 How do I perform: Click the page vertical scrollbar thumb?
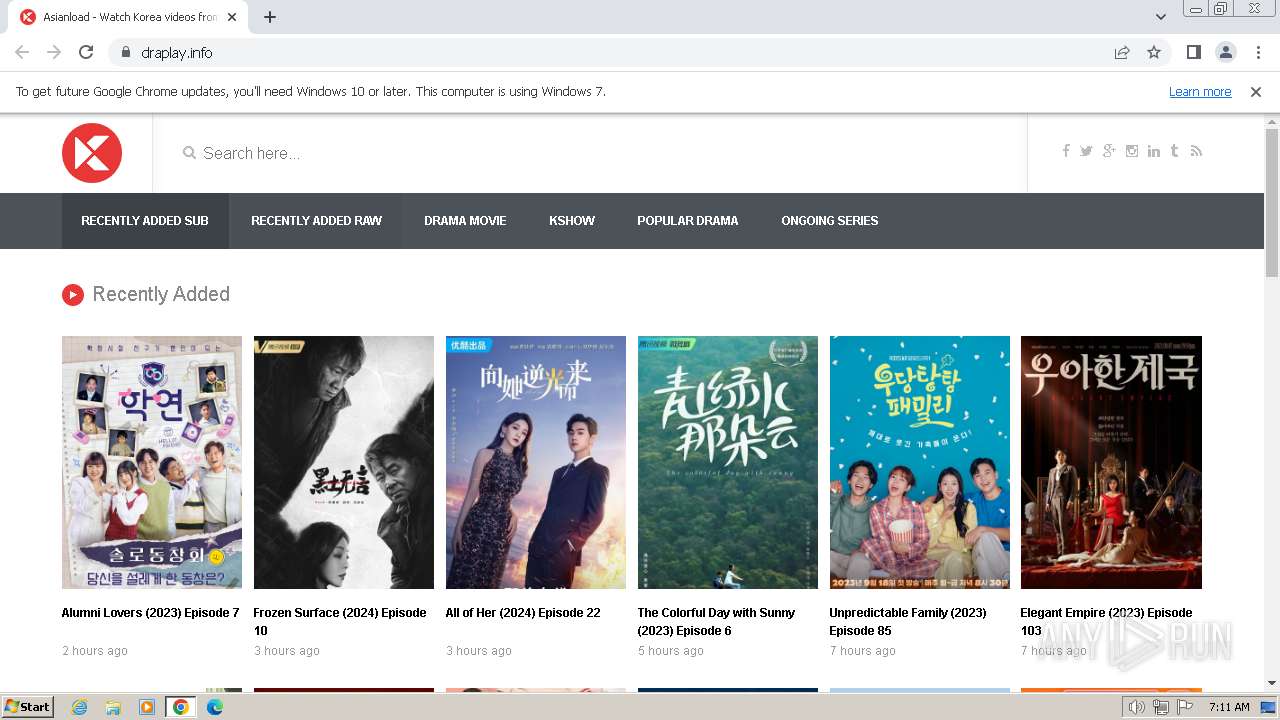tap(1272, 202)
